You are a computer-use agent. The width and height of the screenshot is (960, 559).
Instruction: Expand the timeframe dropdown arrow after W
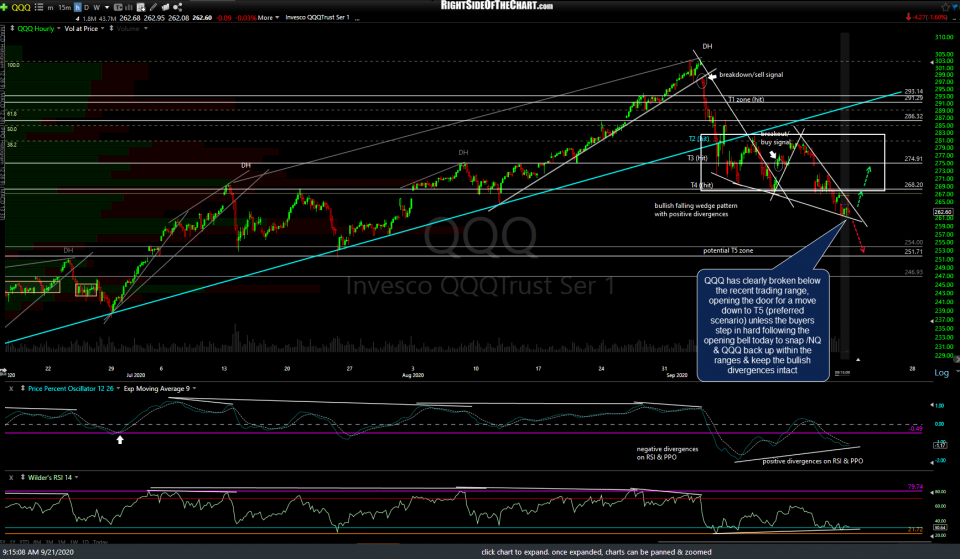[107, 8]
